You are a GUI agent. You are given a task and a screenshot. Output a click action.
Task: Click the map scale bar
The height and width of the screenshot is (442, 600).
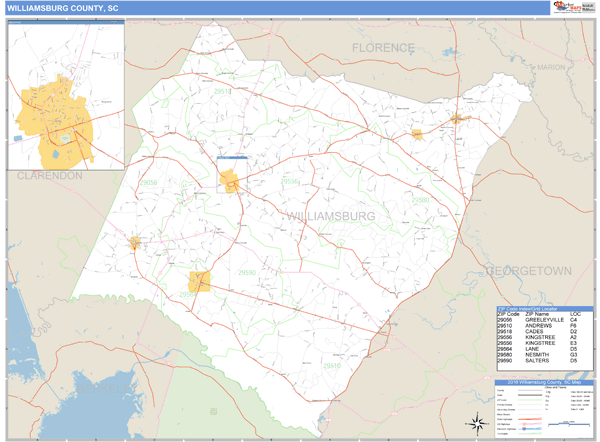[x=569, y=424]
